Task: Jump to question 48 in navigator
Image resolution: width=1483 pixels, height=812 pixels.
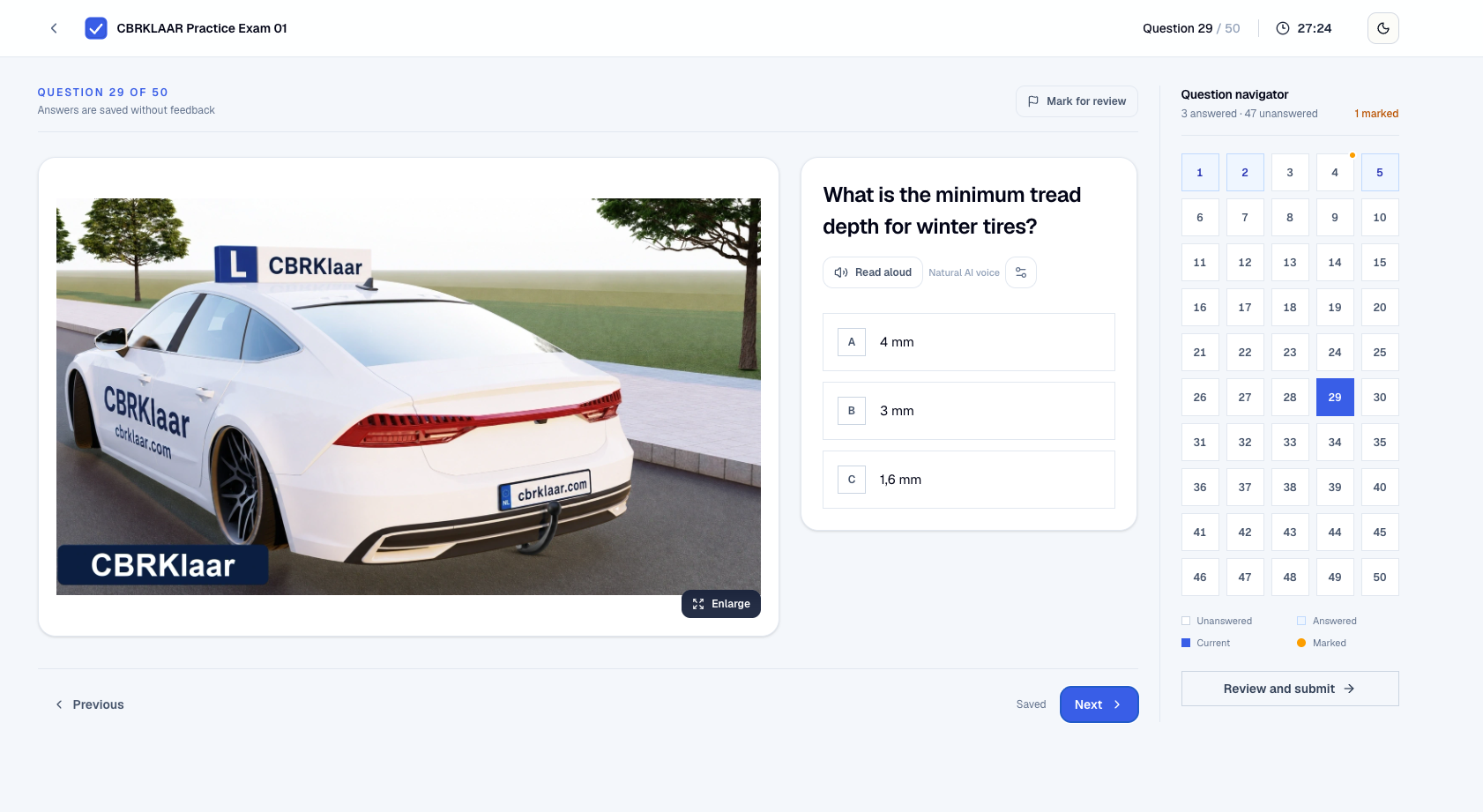Action: [x=1290, y=577]
